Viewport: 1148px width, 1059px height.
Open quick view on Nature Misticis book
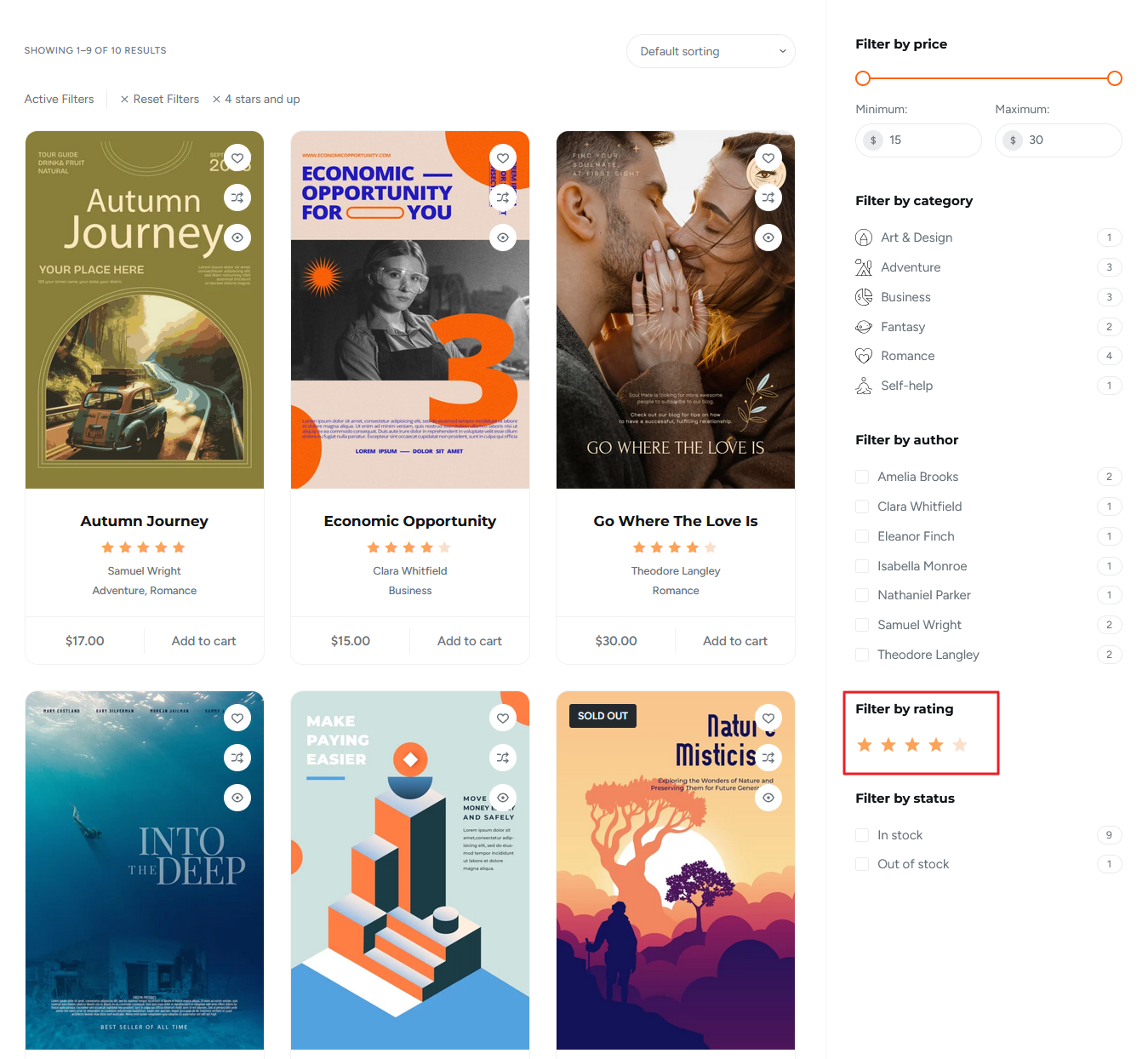(x=768, y=798)
